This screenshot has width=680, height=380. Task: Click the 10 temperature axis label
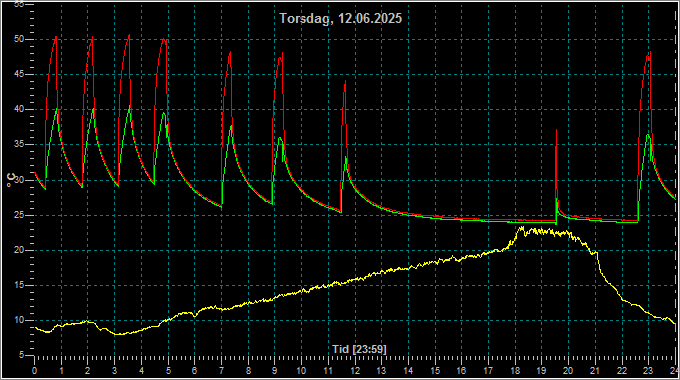coord(18,321)
